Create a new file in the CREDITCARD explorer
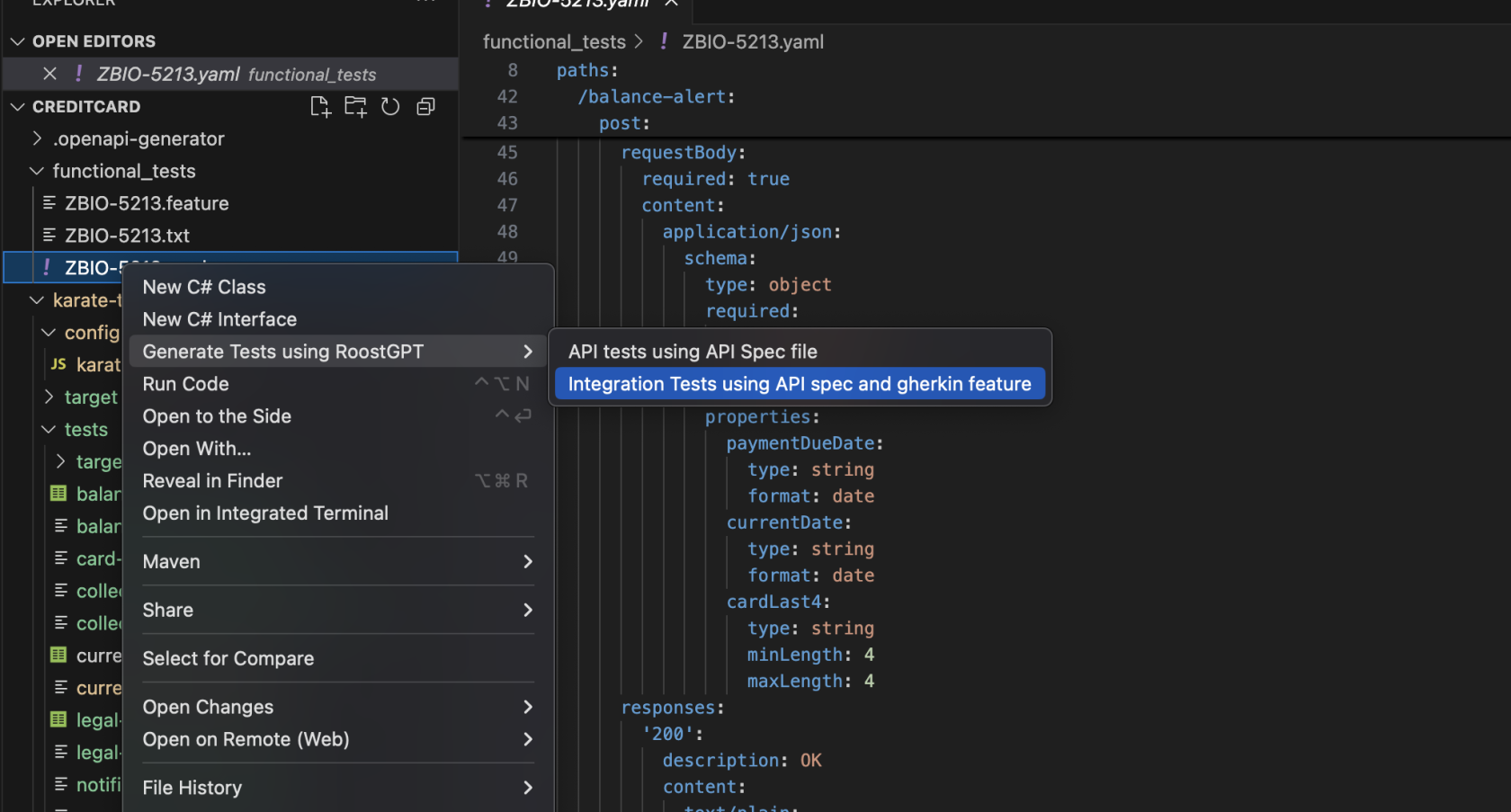Image resolution: width=1511 pixels, height=812 pixels. 320,106
